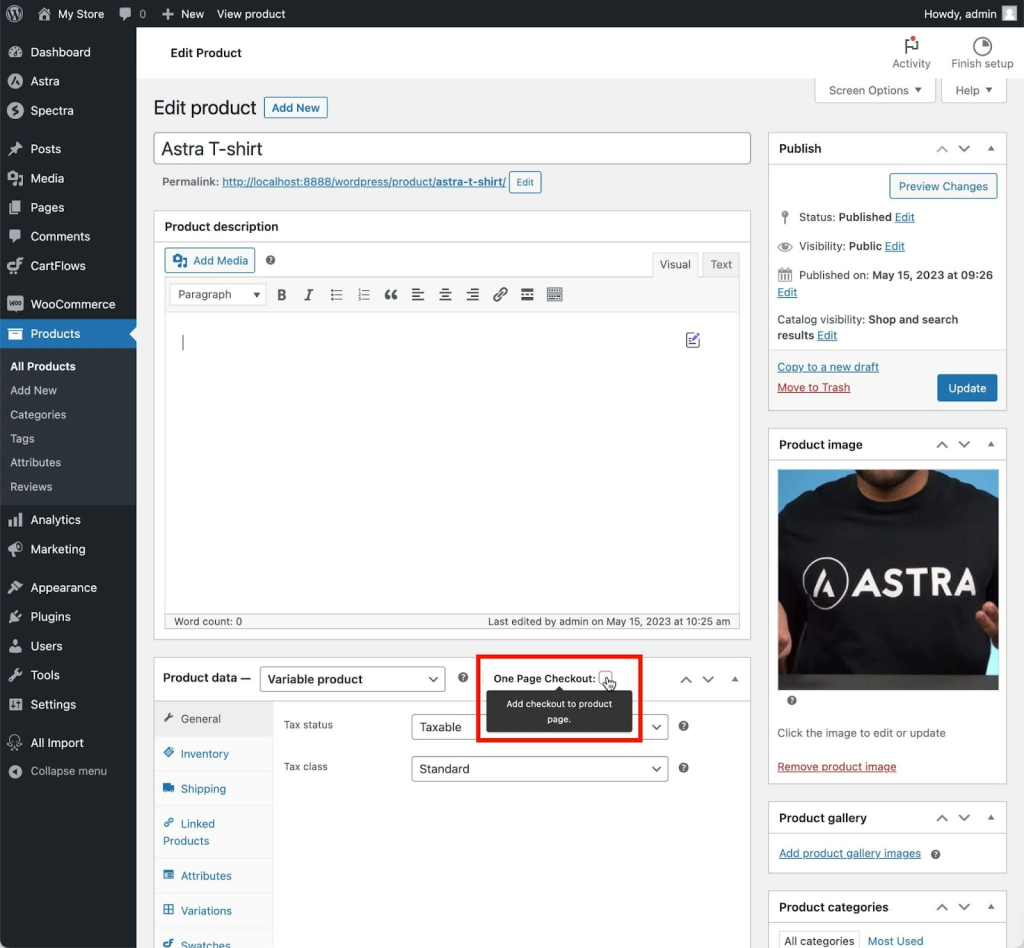Screen dimensions: 1024x948
Task: Insert a numbered list
Action: point(364,295)
